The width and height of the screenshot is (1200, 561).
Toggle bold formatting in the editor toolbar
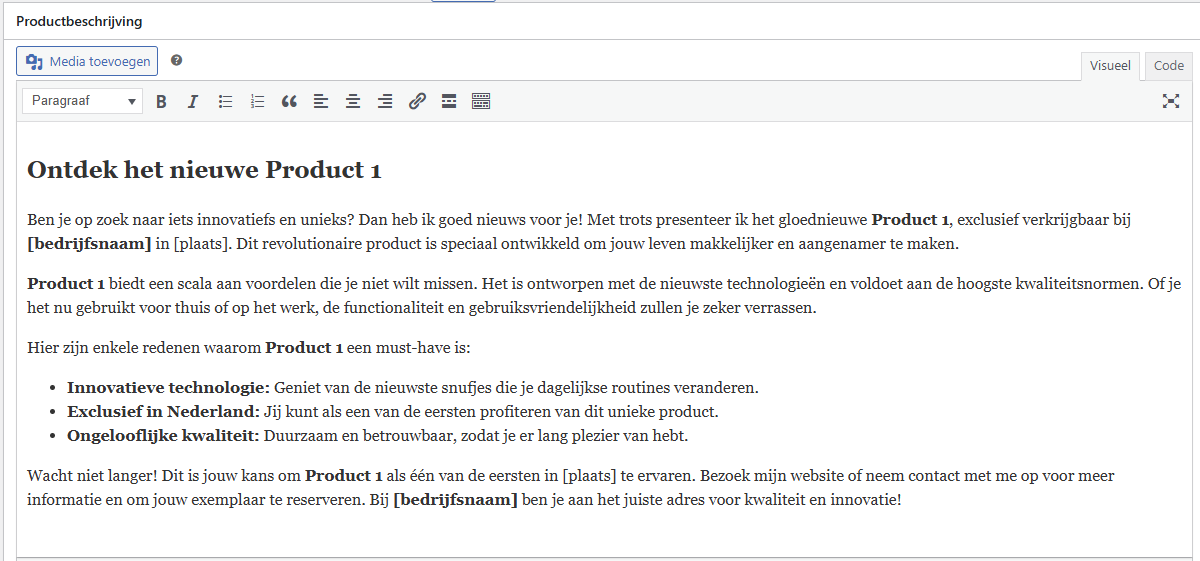coord(161,101)
